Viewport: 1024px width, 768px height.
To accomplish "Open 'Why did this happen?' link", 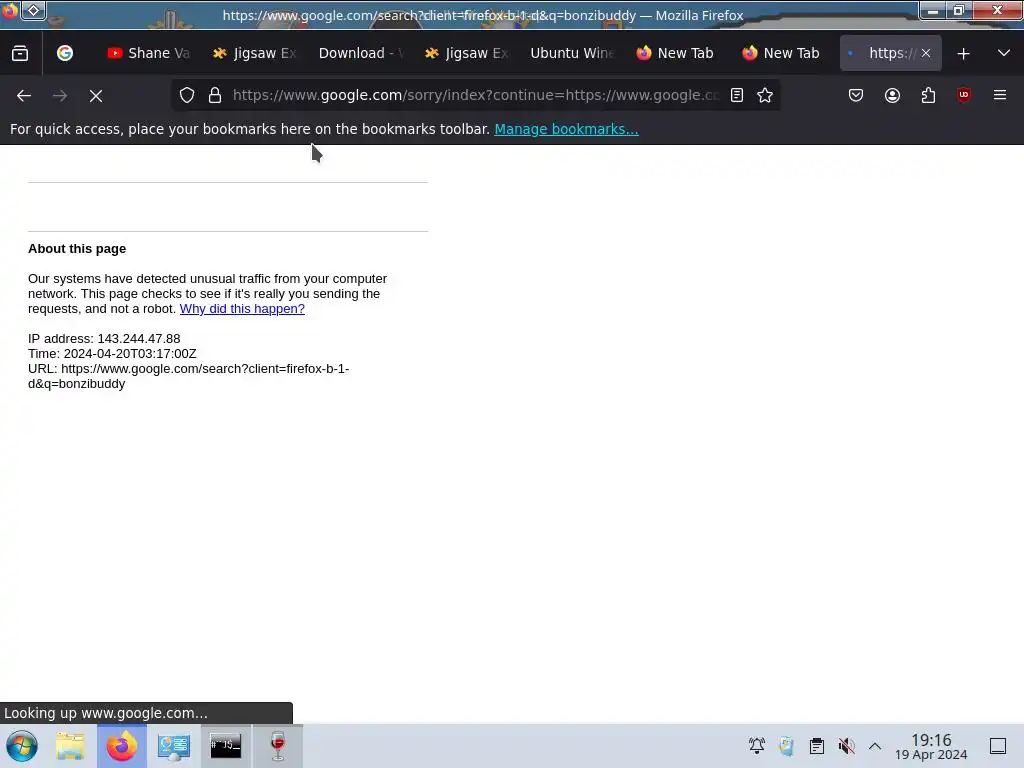I will [242, 309].
